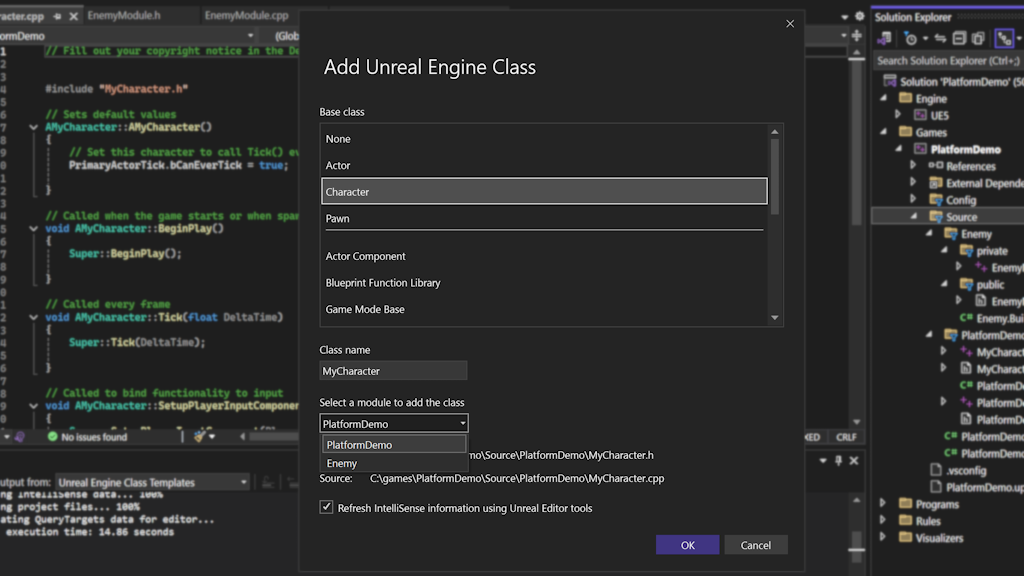
Task: Click the Class name text field
Action: coord(393,371)
